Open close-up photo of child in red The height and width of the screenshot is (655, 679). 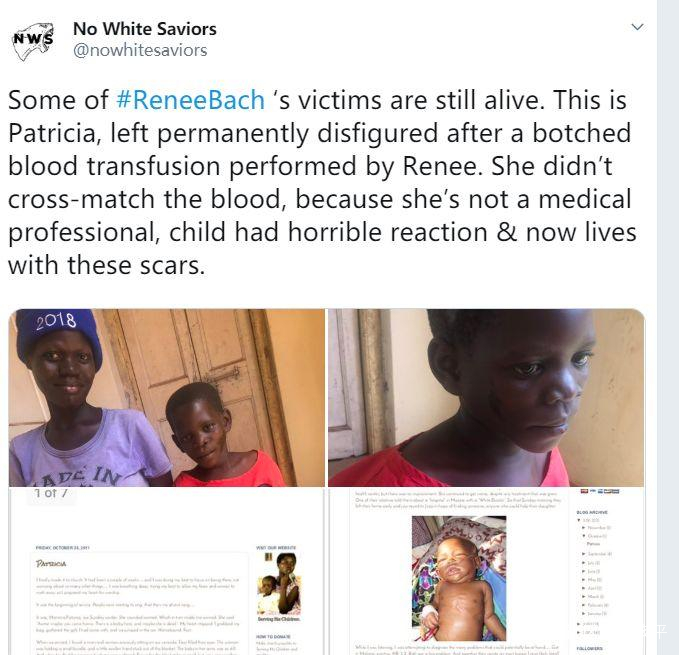(486, 397)
